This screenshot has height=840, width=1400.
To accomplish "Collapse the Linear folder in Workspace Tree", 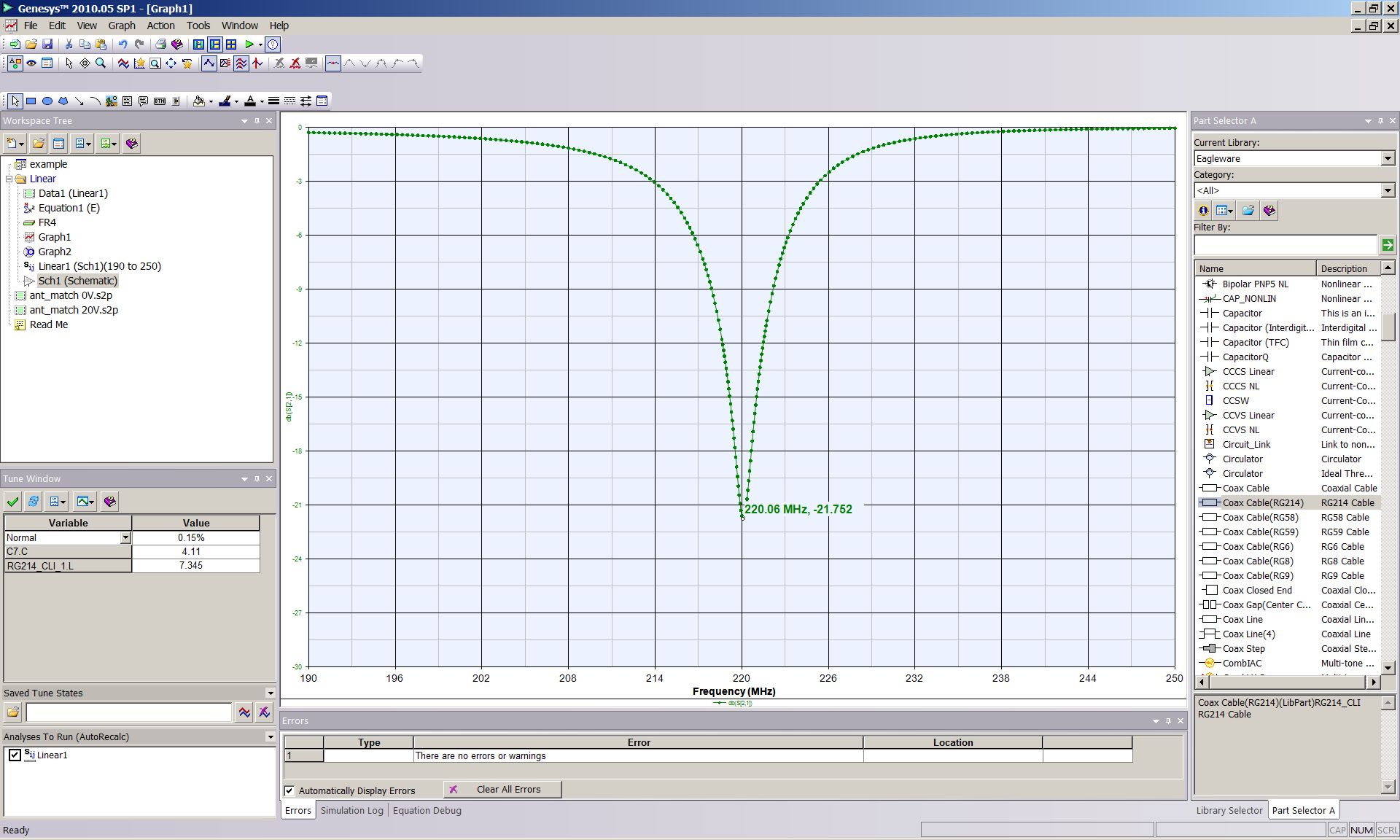I will coord(9,179).
